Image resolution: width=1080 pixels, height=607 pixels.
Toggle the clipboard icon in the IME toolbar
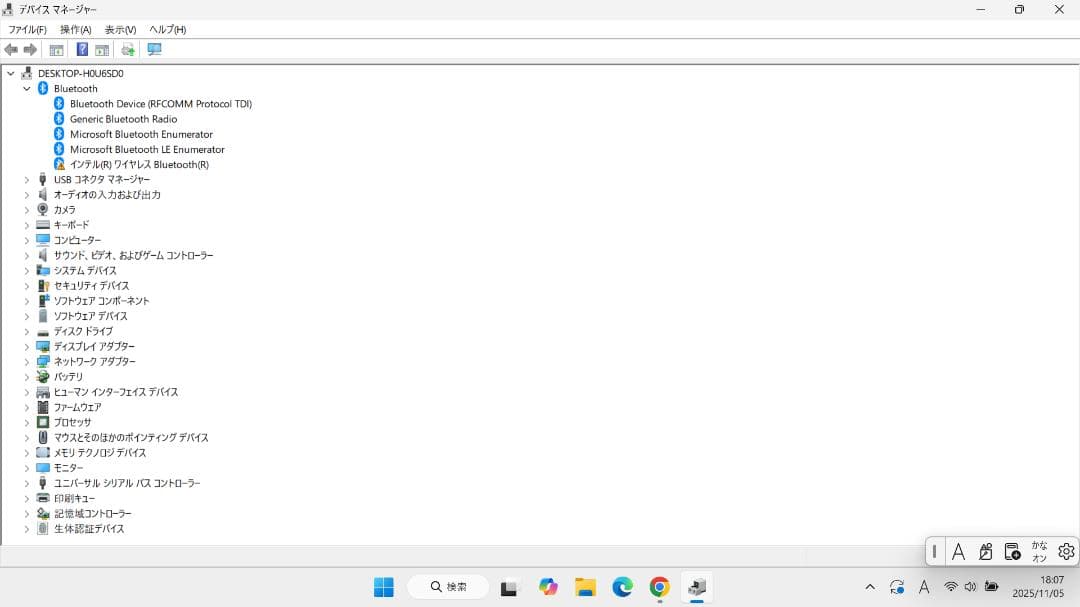click(x=1011, y=551)
